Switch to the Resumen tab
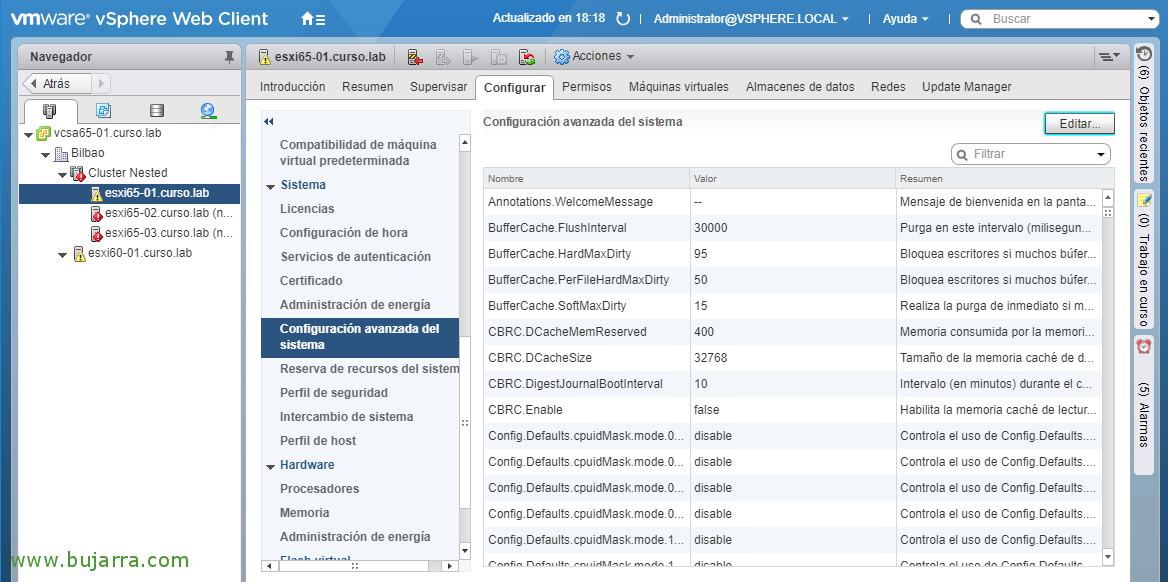This screenshot has height=582, width=1168. (x=367, y=87)
